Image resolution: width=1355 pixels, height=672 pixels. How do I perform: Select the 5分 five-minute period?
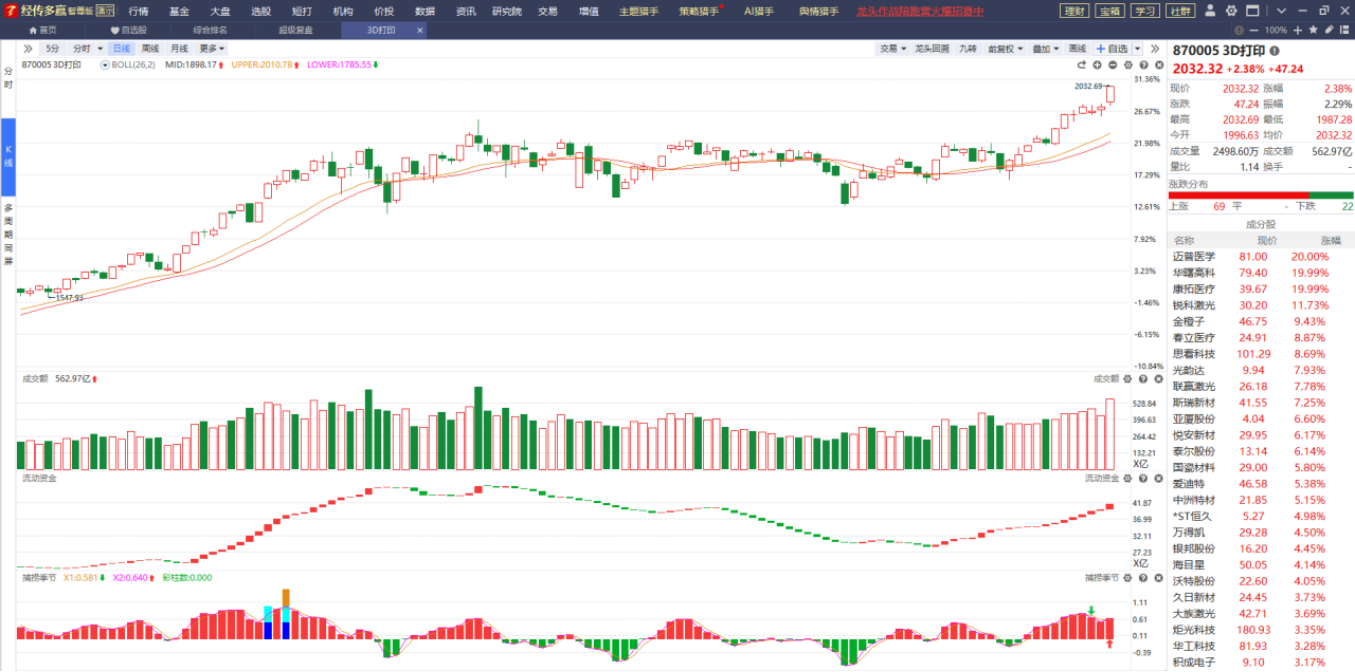click(x=52, y=48)
